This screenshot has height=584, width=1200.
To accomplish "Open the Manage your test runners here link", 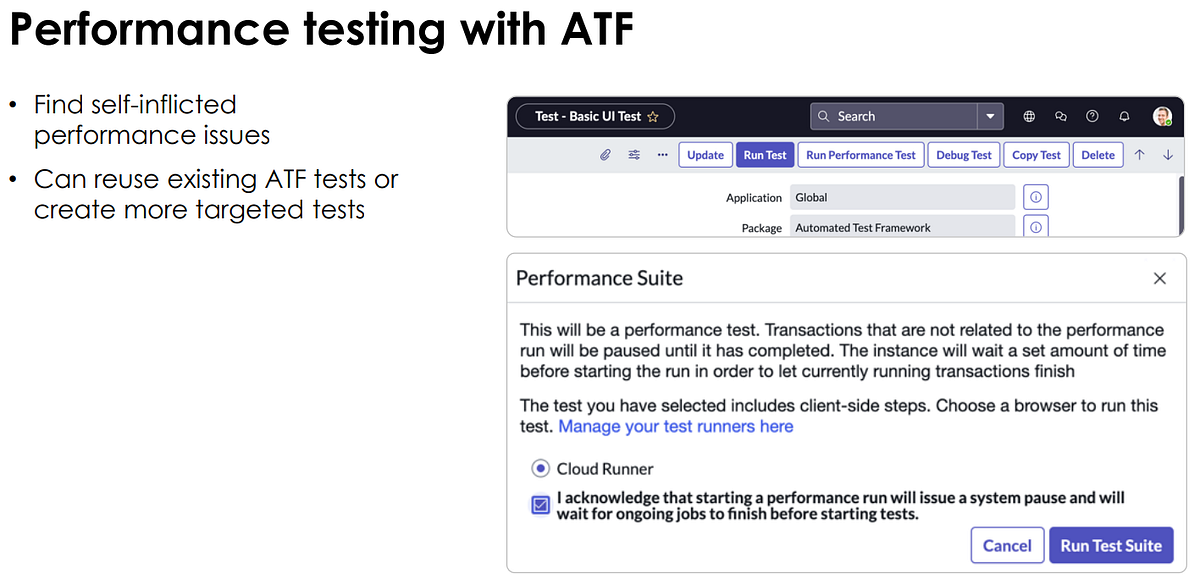I will pyautogui.click(x=675, y=426).
